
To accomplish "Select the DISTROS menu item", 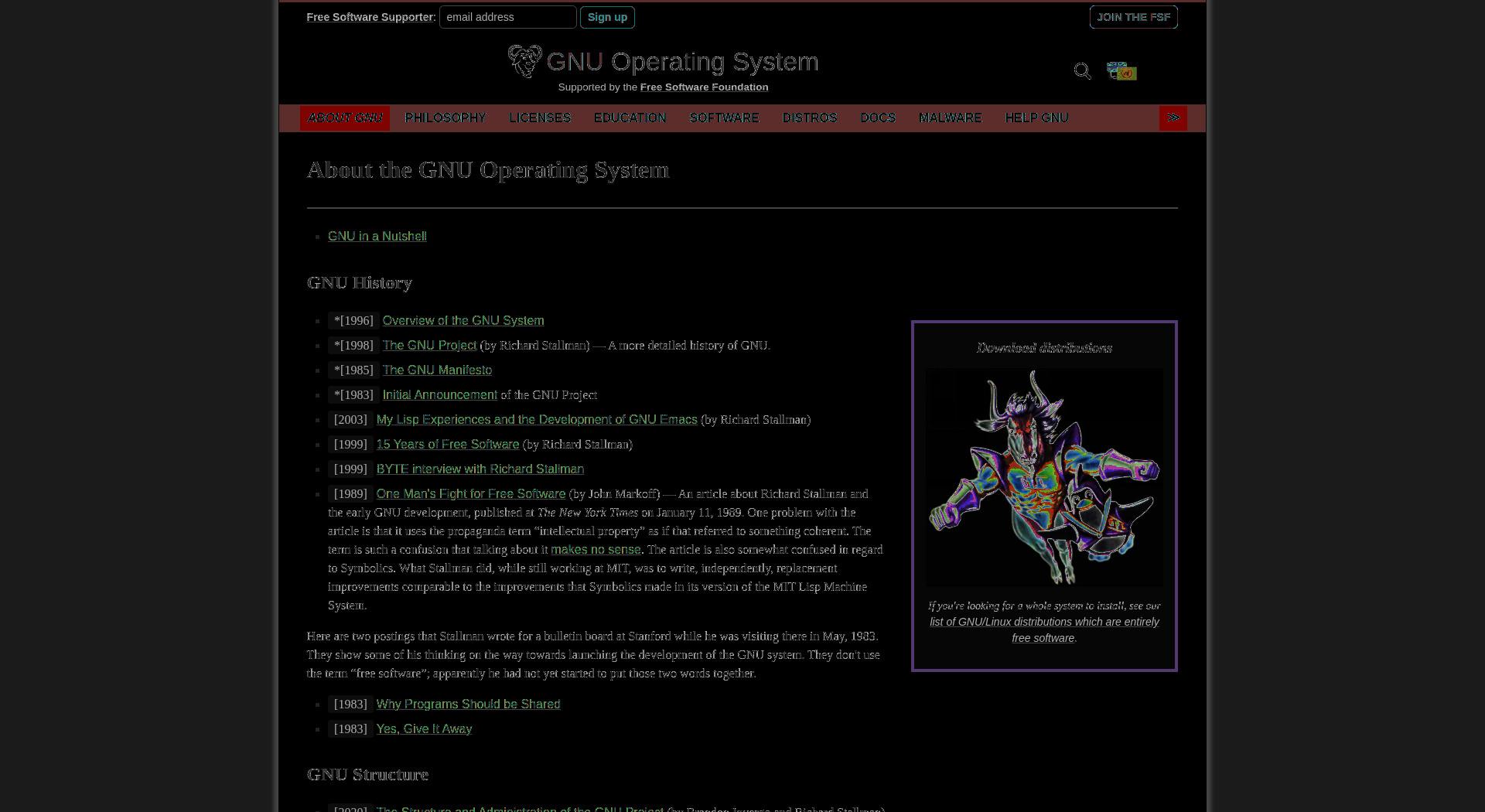I will click(810, 118).
